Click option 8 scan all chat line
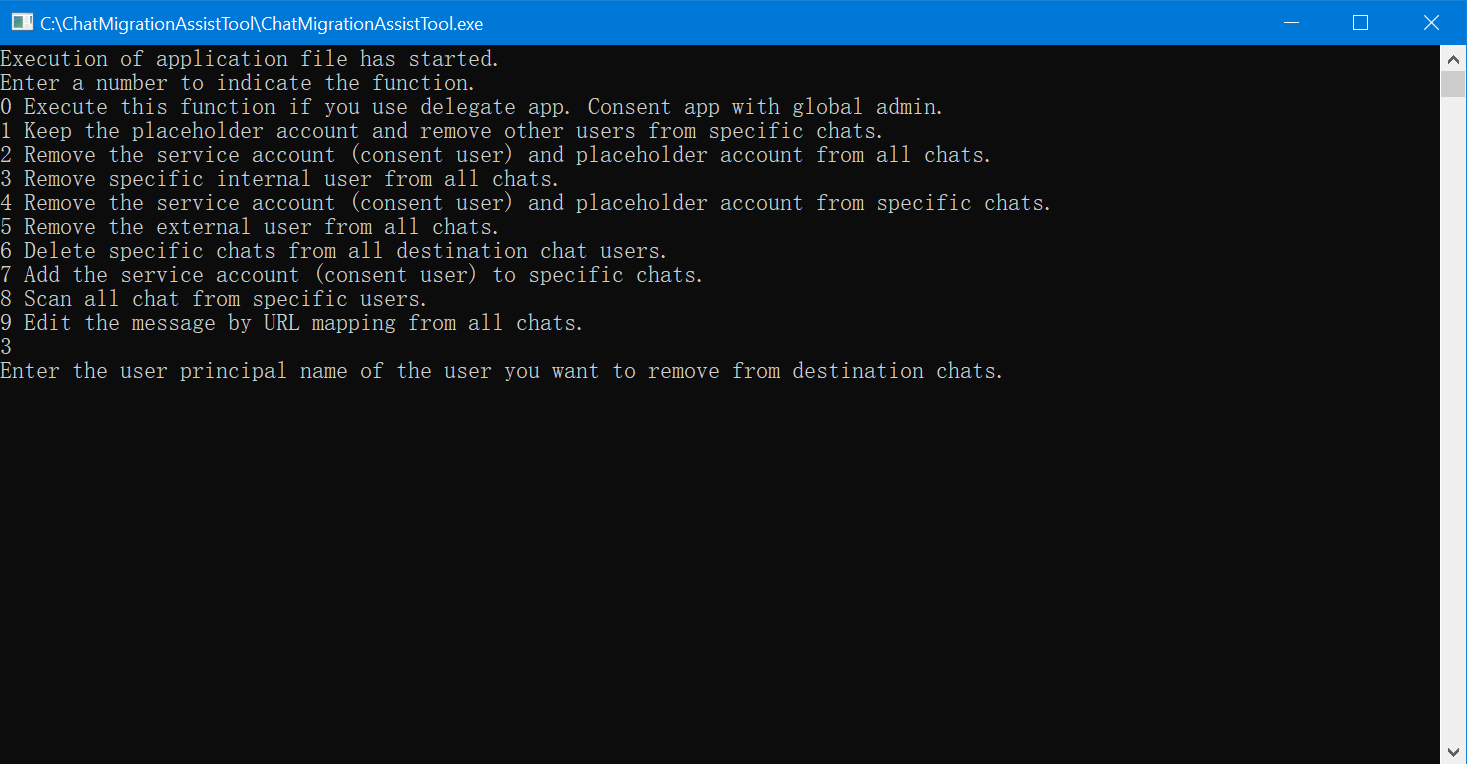1467x764 pixels. tap(214, 299)
